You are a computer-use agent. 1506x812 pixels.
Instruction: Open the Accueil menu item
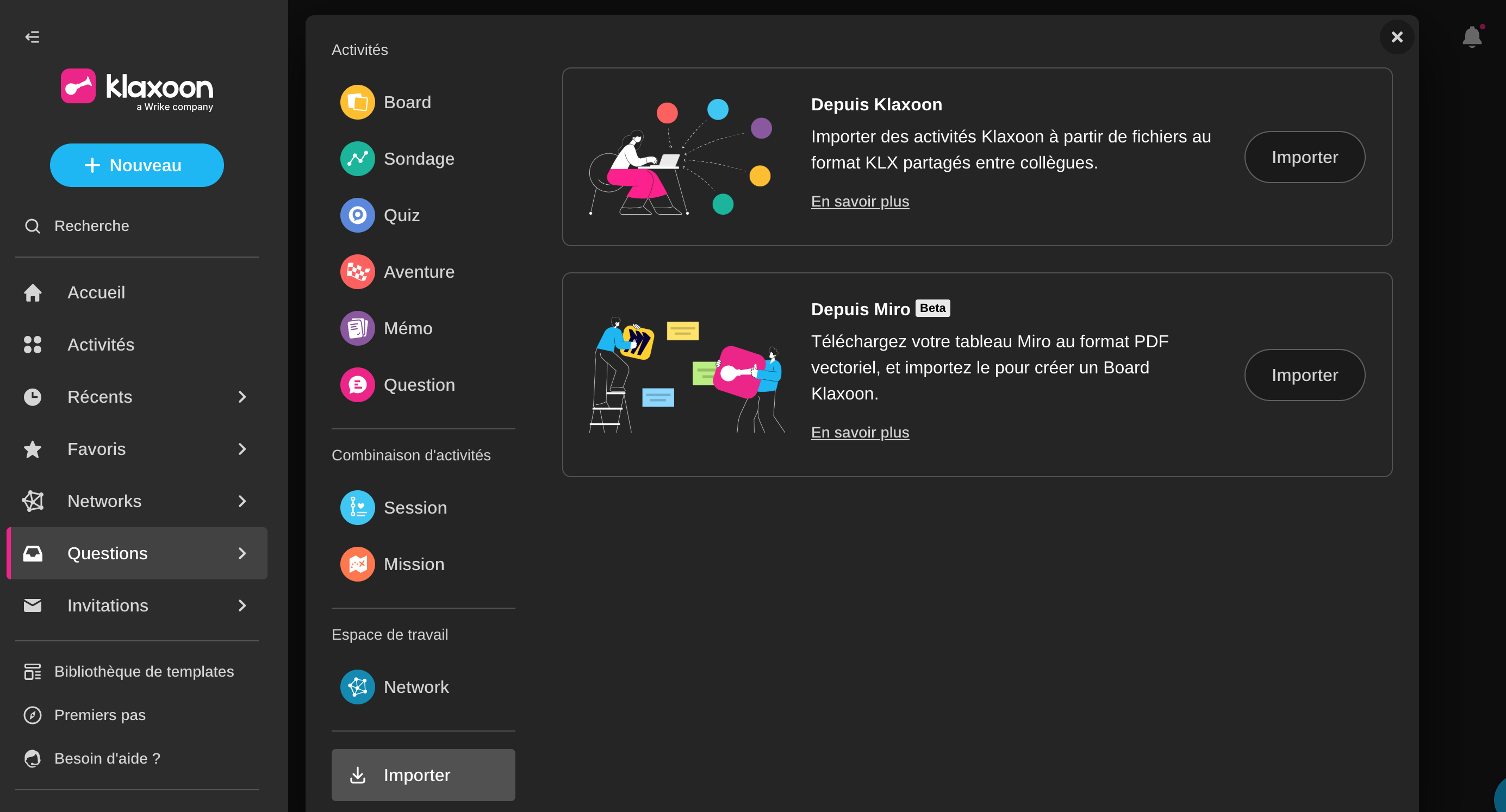(x=96, y=292)
